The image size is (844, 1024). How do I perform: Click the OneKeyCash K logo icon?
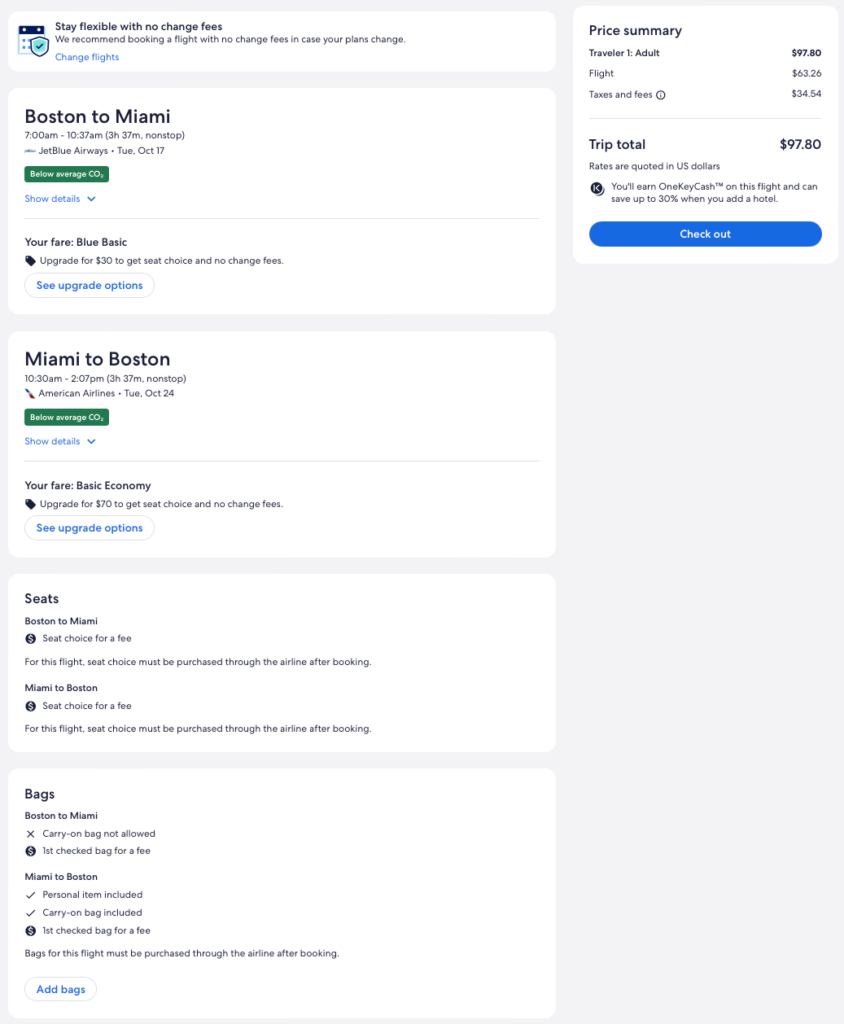click(x=597, y=187)
